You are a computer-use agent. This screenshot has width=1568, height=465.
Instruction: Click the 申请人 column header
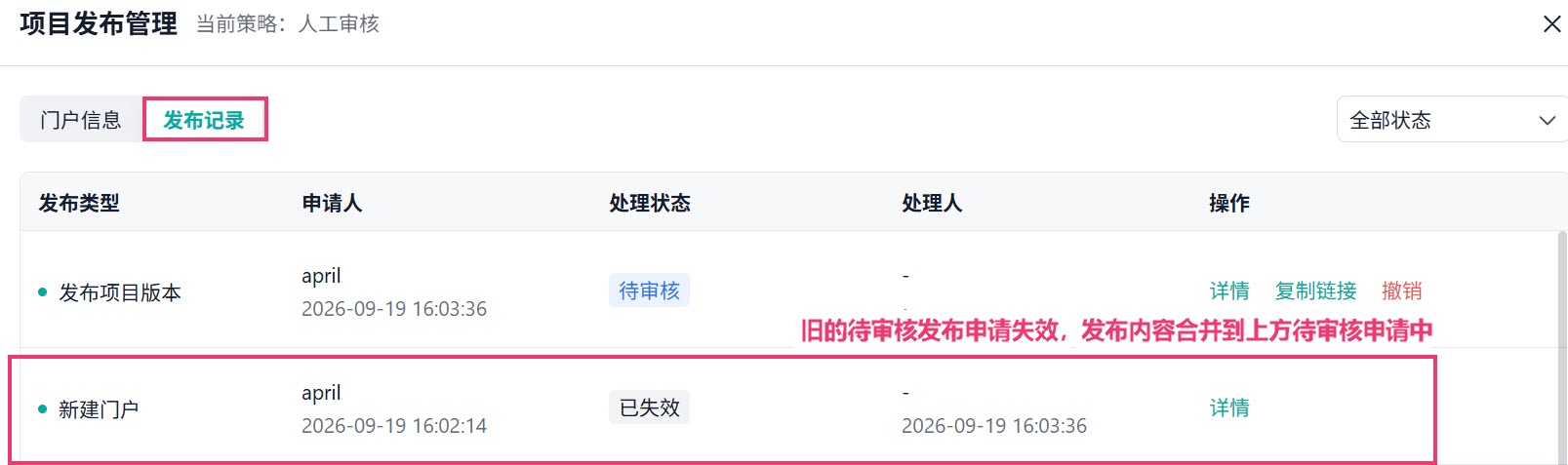[x=332, y=203]
